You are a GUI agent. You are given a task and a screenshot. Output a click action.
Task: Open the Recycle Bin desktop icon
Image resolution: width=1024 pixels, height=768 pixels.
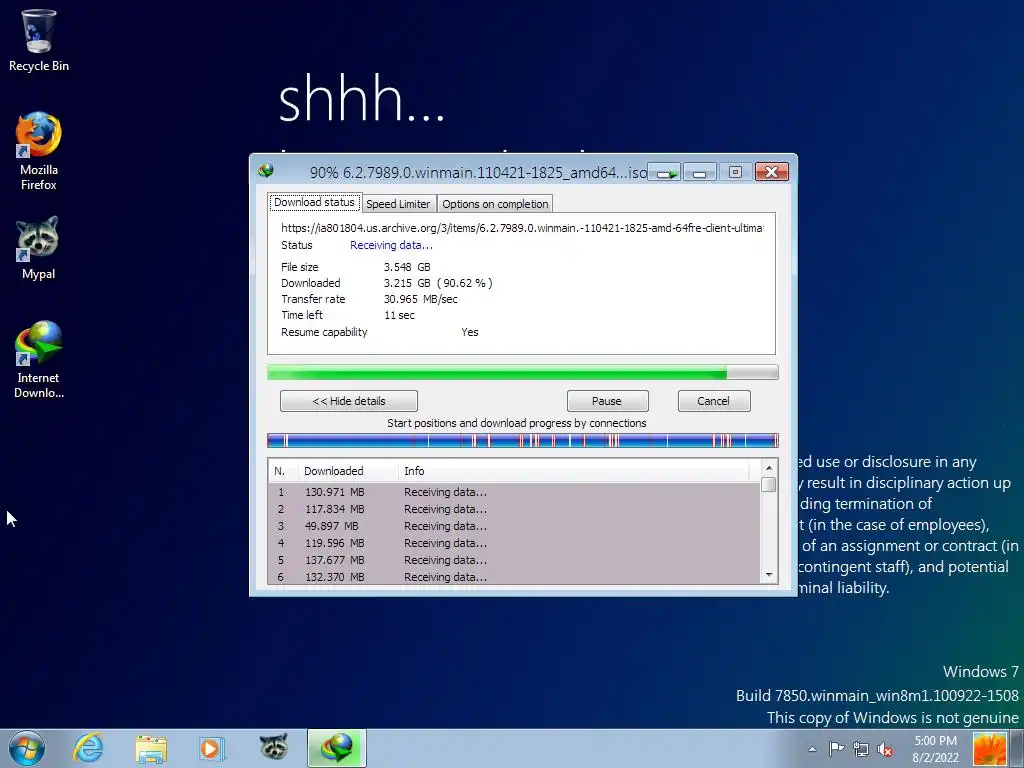click(x=39, y=40)
